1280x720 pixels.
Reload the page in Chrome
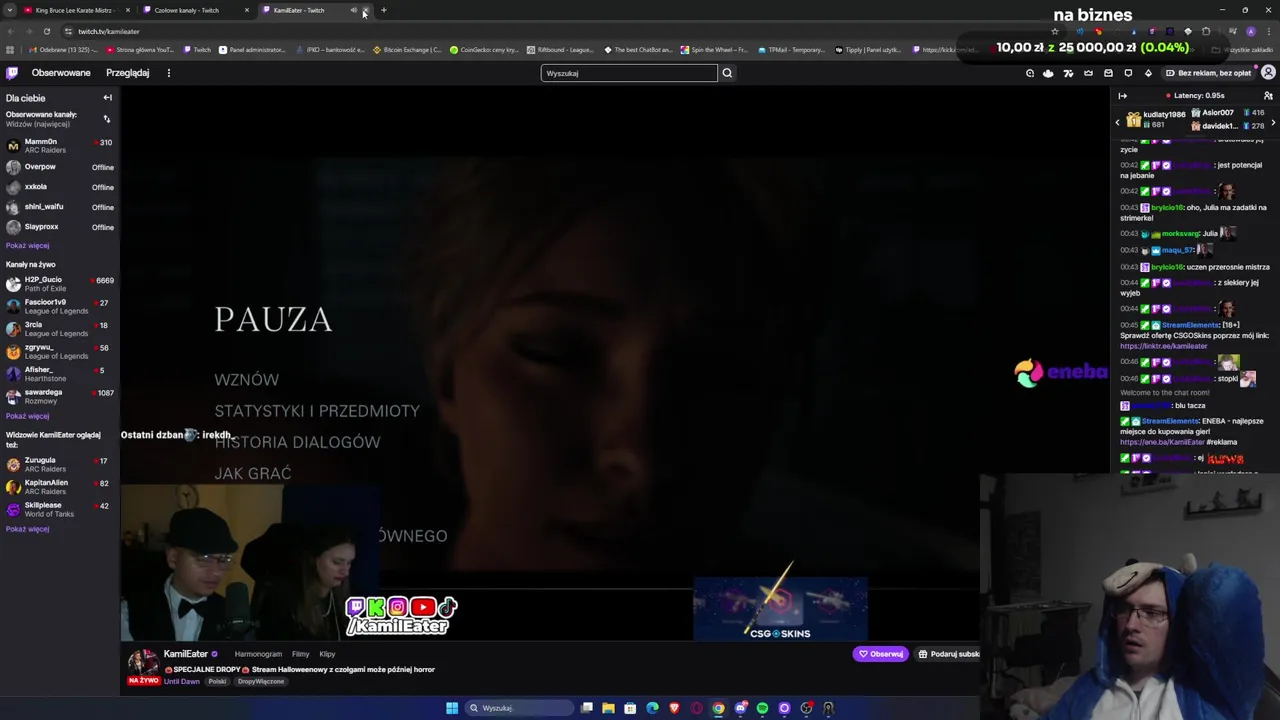coord(46,31)
